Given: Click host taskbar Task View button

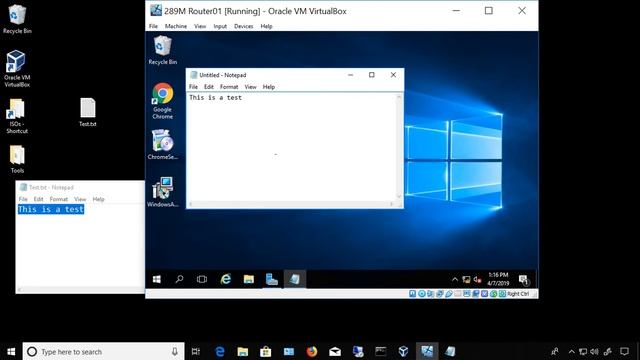Looking at the screenshot, I should tap(196, 351).
